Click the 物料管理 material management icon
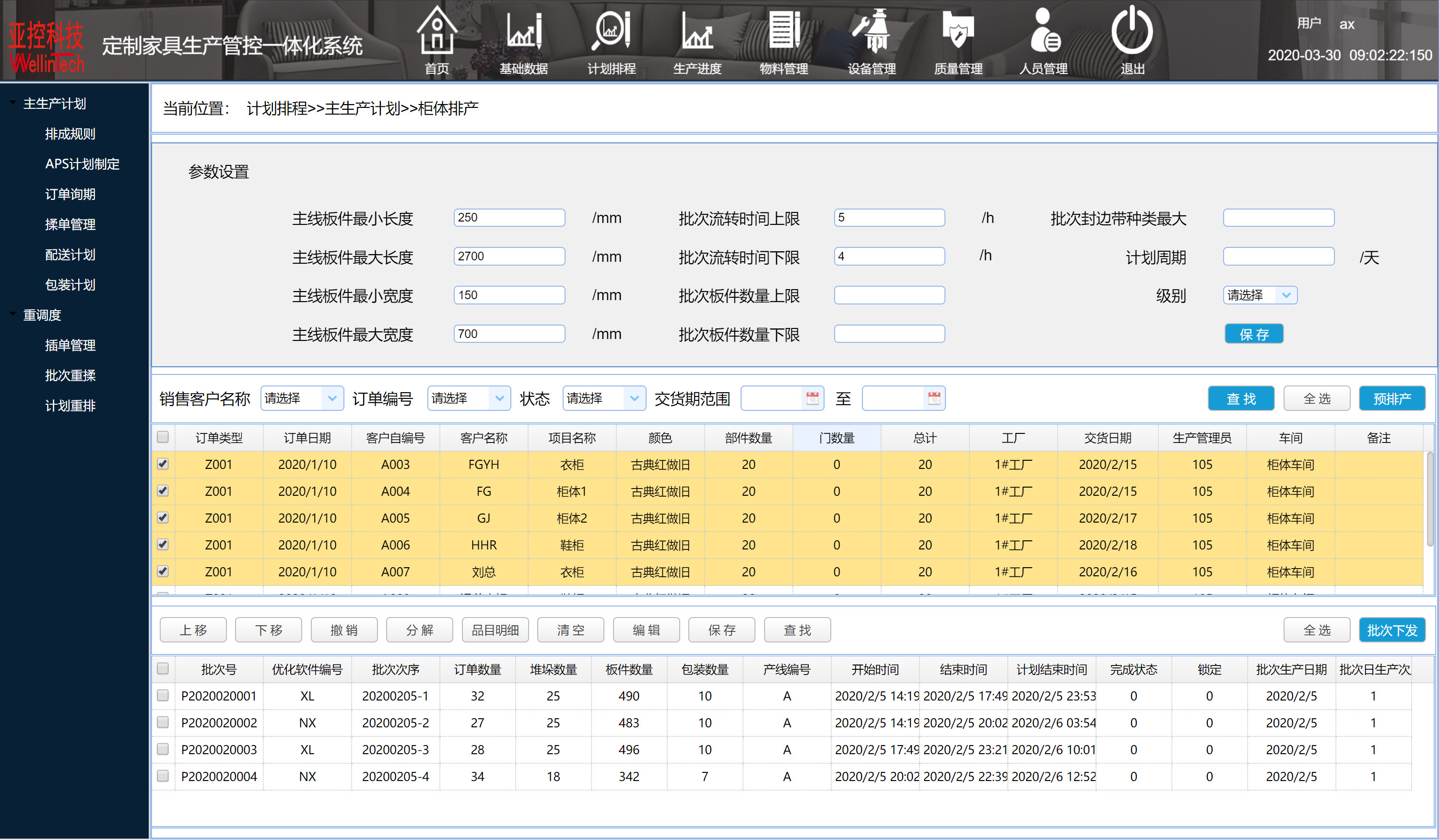The height and width of the screenshot is (840, 1439). [x=784, y=30]
